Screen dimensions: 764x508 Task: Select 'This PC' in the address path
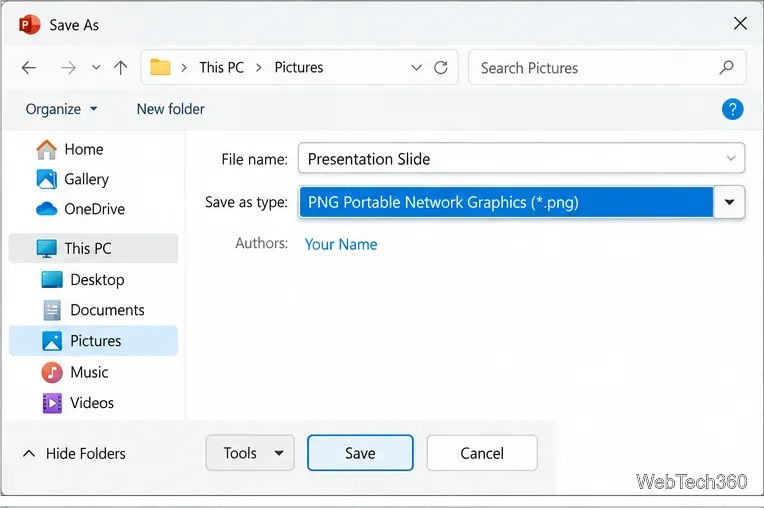221,67
